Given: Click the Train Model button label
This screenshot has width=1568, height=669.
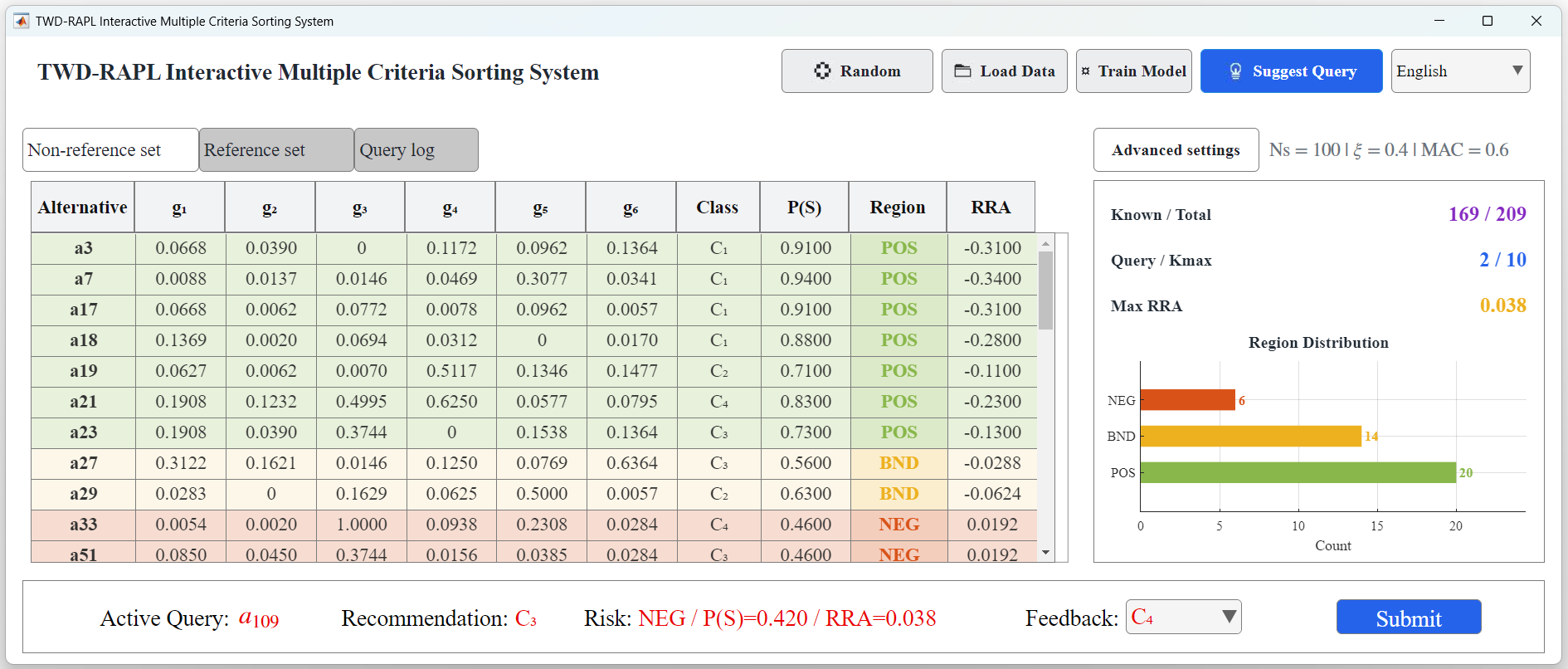Looking at the screenshot, I should pos(1142,71).
